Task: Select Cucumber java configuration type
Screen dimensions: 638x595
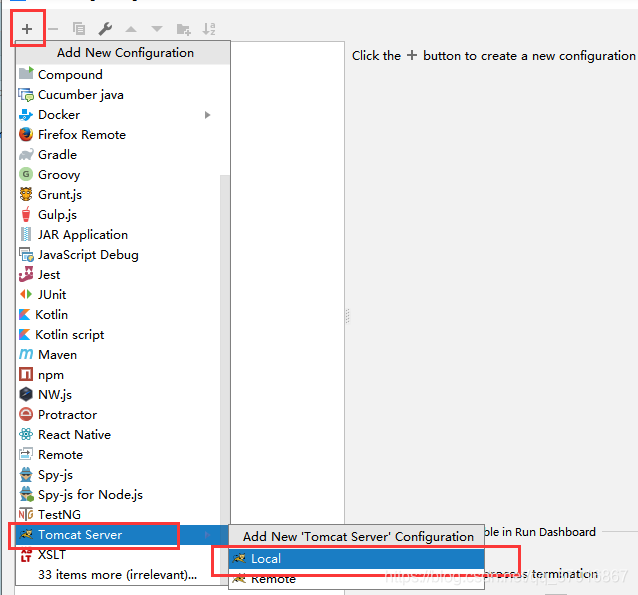Action: click(123, 95)
